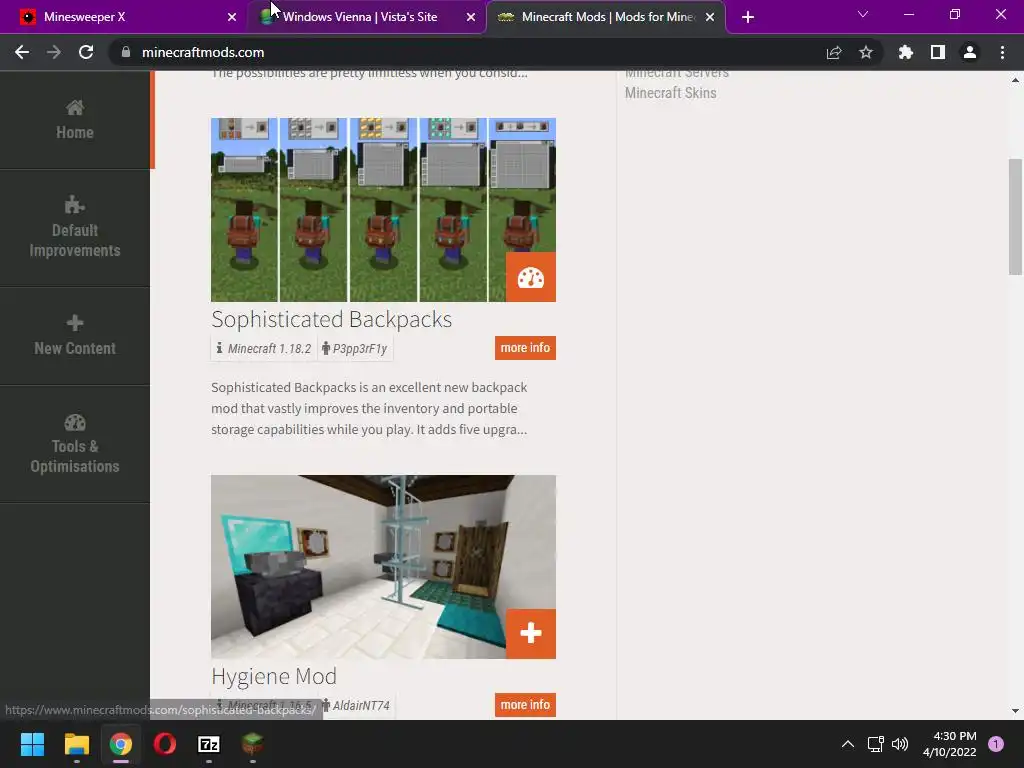The width and height of the screenshot is (1024, 768).
Task: Switch to the Minesweeper X tab
Action: pyautogui.click(x=123, y=17)
